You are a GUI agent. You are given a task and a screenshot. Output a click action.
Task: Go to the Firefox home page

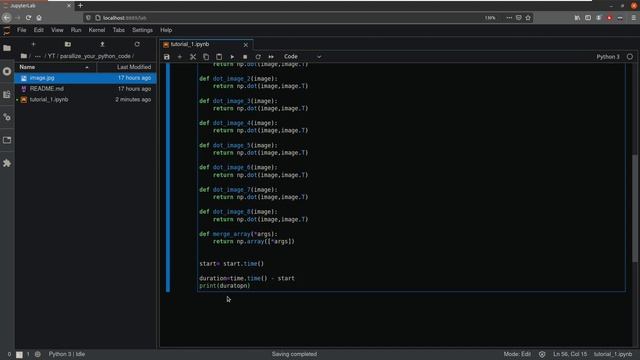click(39, 18)
